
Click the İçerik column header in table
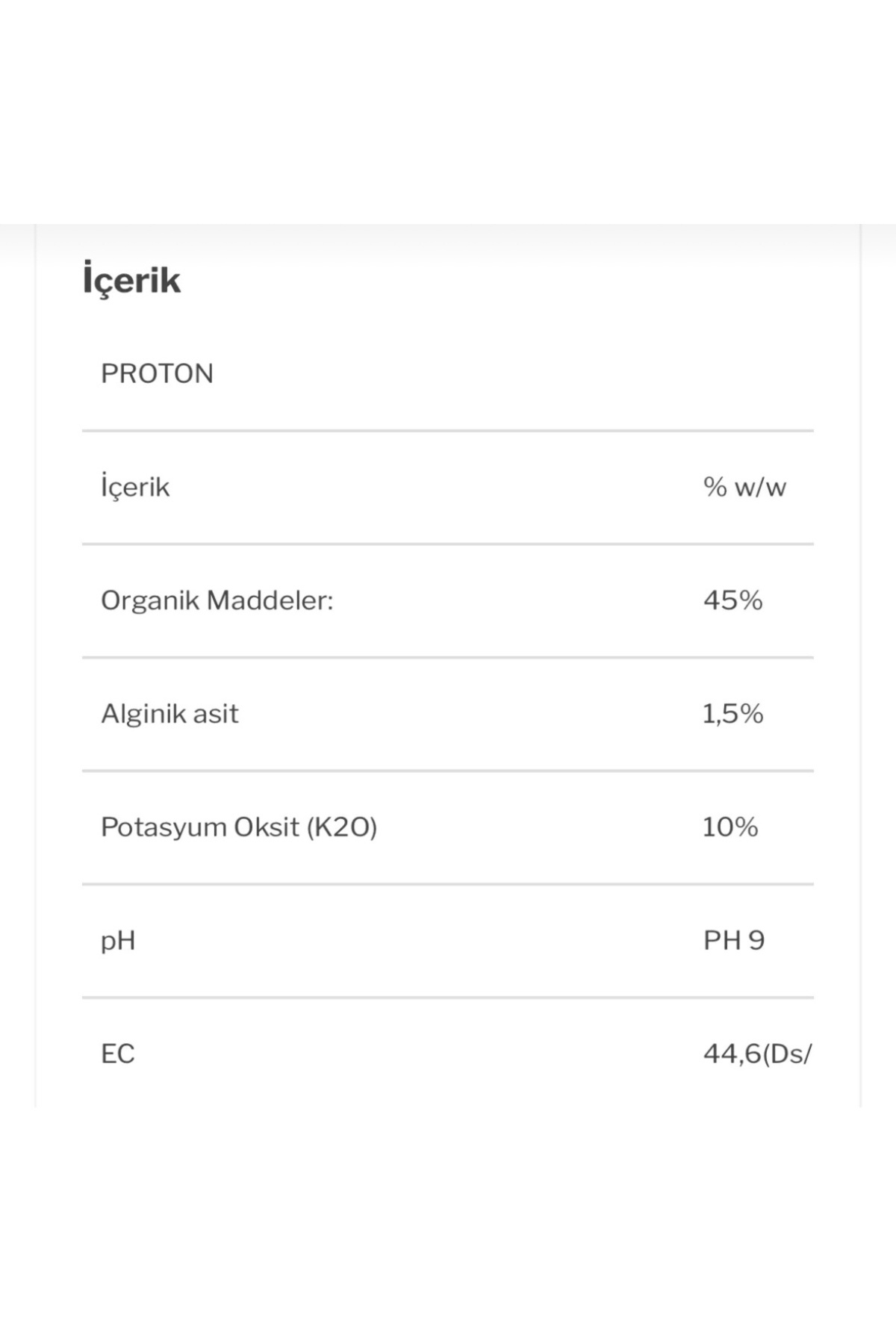click(x=135, y=487)
